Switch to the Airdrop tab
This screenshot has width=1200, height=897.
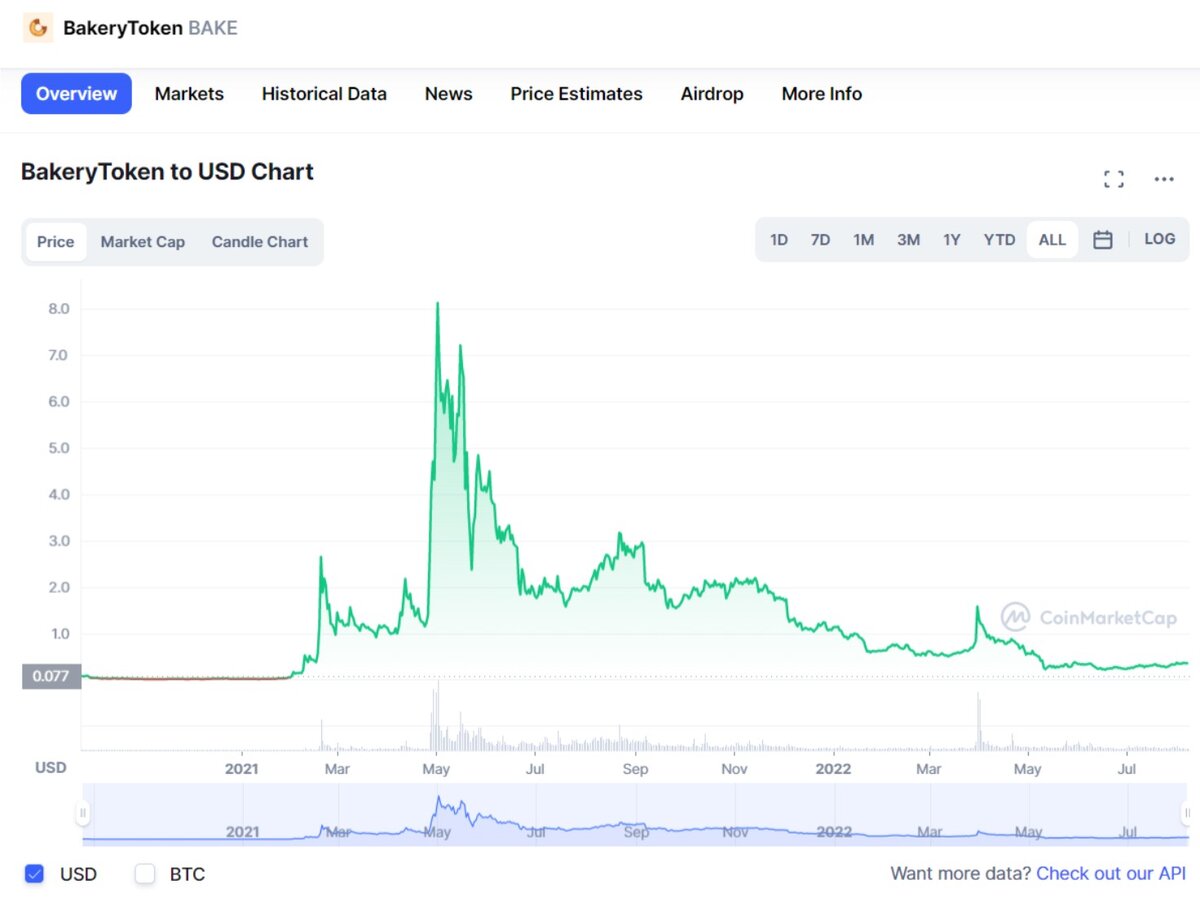[x=712, y=94]
